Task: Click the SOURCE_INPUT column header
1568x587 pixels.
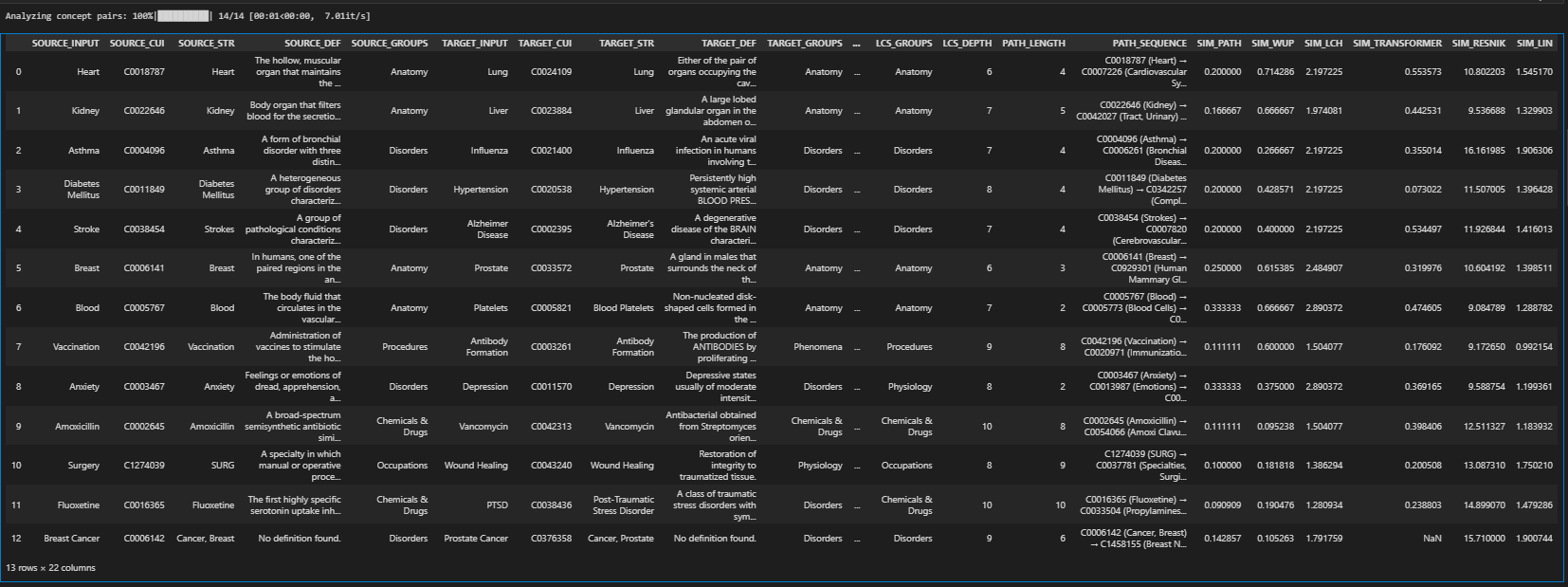Action: [65, 44]
